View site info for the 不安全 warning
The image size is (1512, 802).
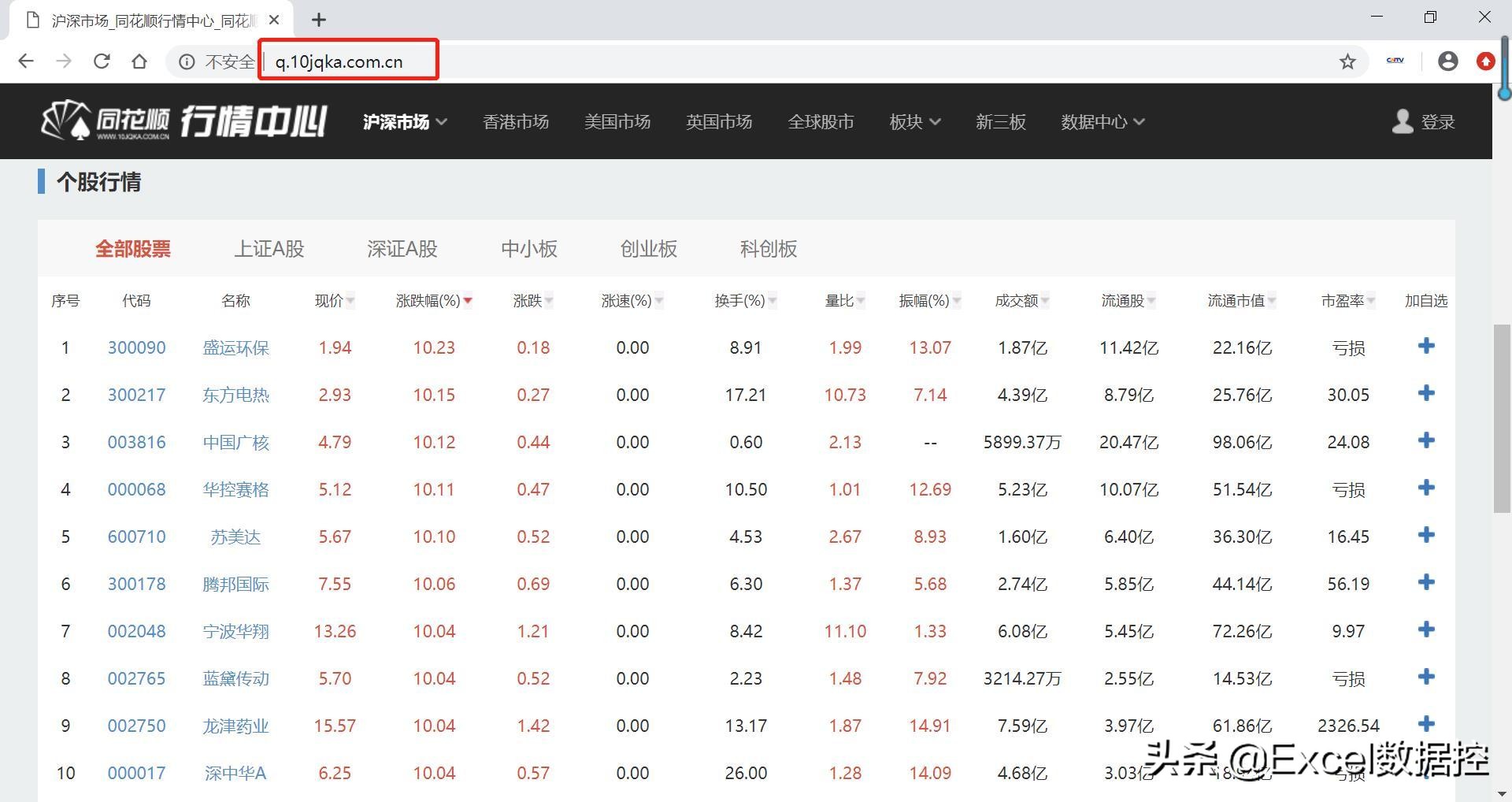pos(187,61)
